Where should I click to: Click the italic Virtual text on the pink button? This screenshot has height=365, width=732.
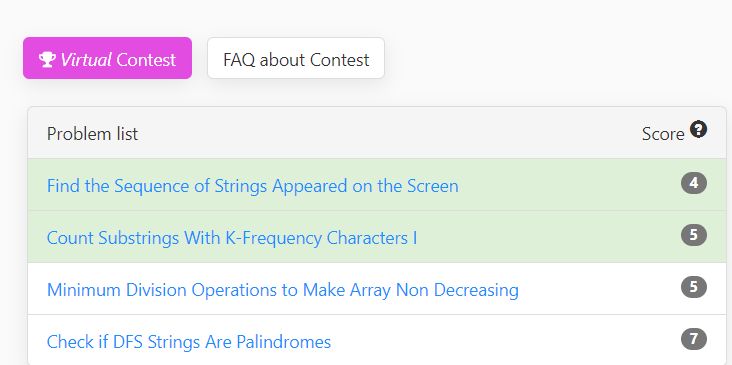86,60
